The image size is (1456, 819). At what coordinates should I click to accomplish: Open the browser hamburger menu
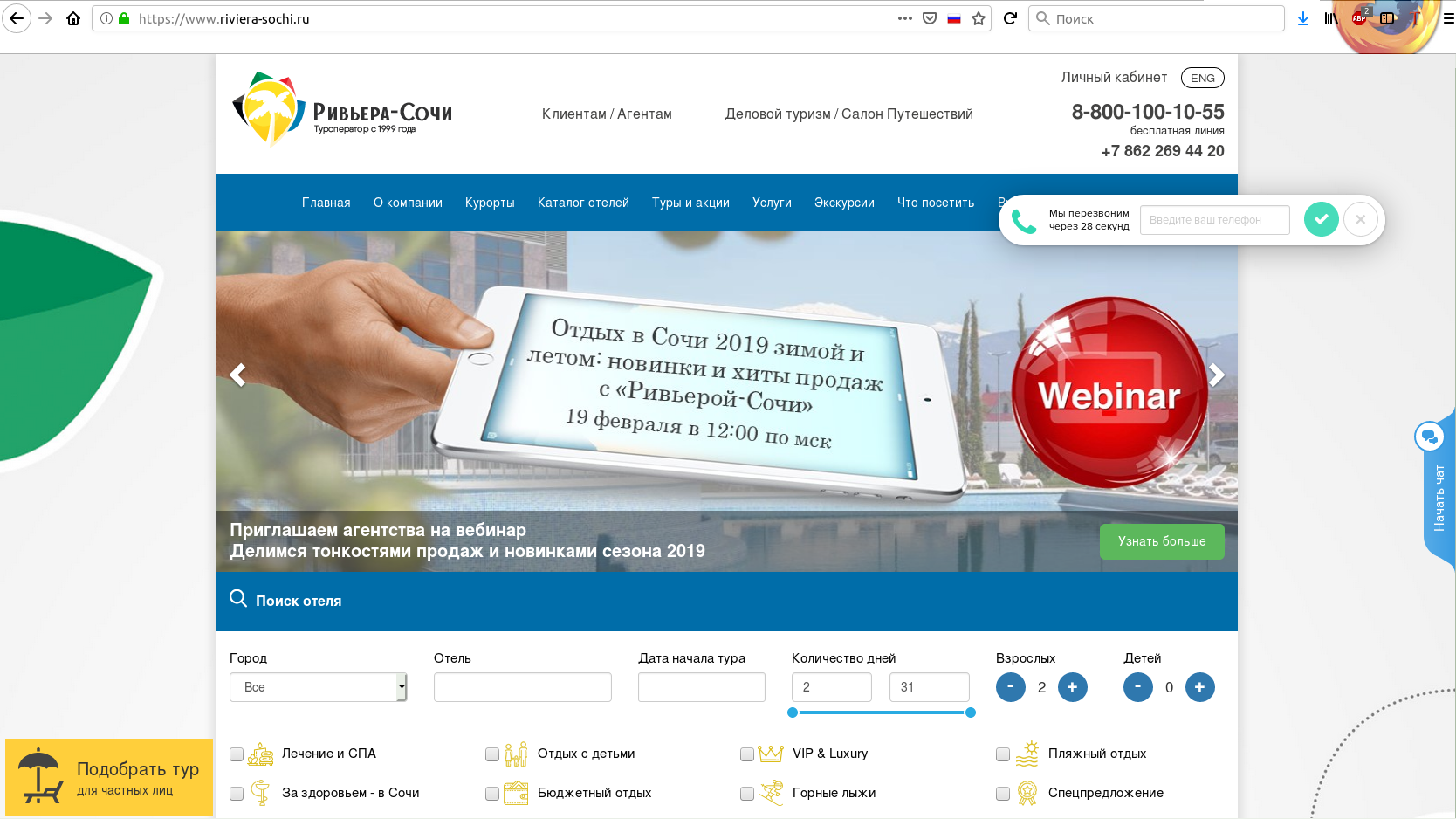(x=1448, y=18)
